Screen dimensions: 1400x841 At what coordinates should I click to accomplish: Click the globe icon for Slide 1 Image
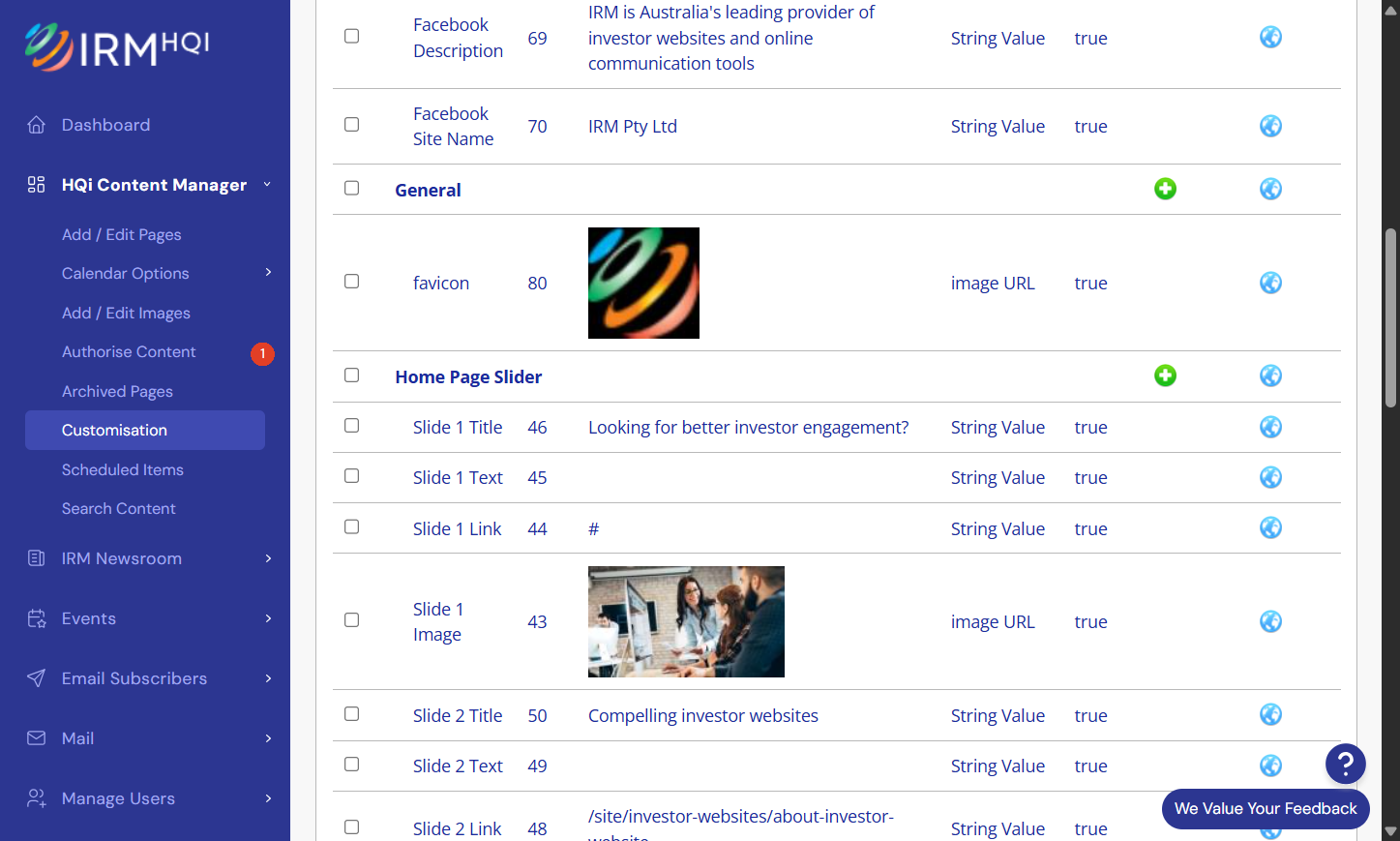click(x=1270, y=621)
